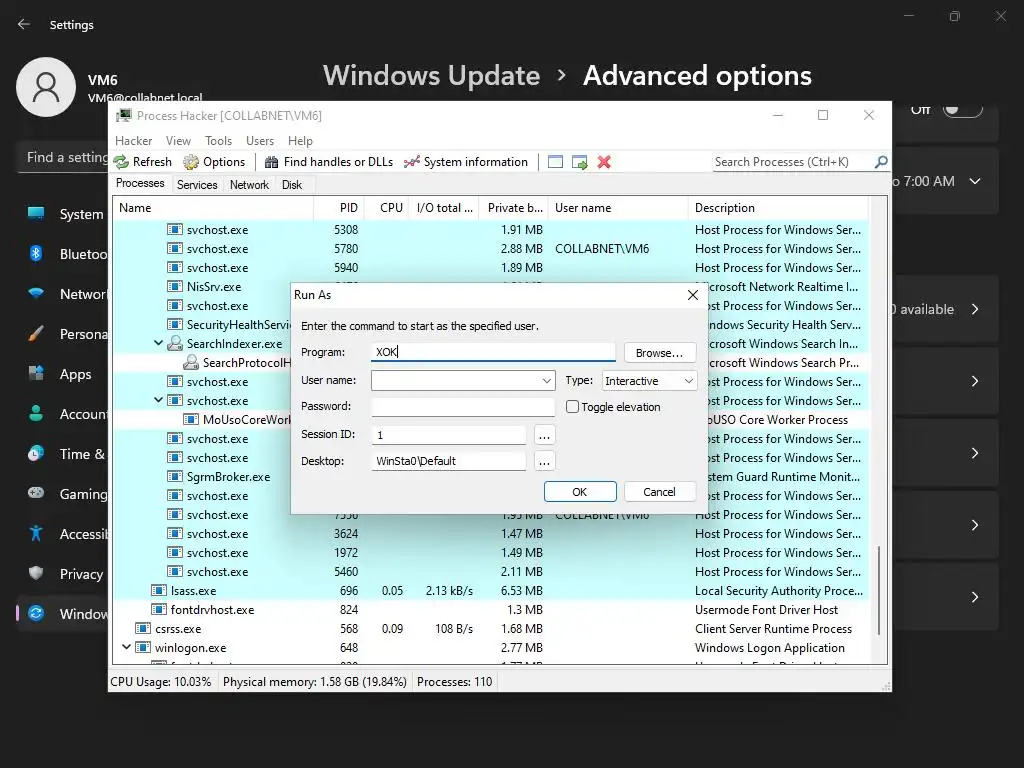Click Desktop browse ellipsis button

544,461
